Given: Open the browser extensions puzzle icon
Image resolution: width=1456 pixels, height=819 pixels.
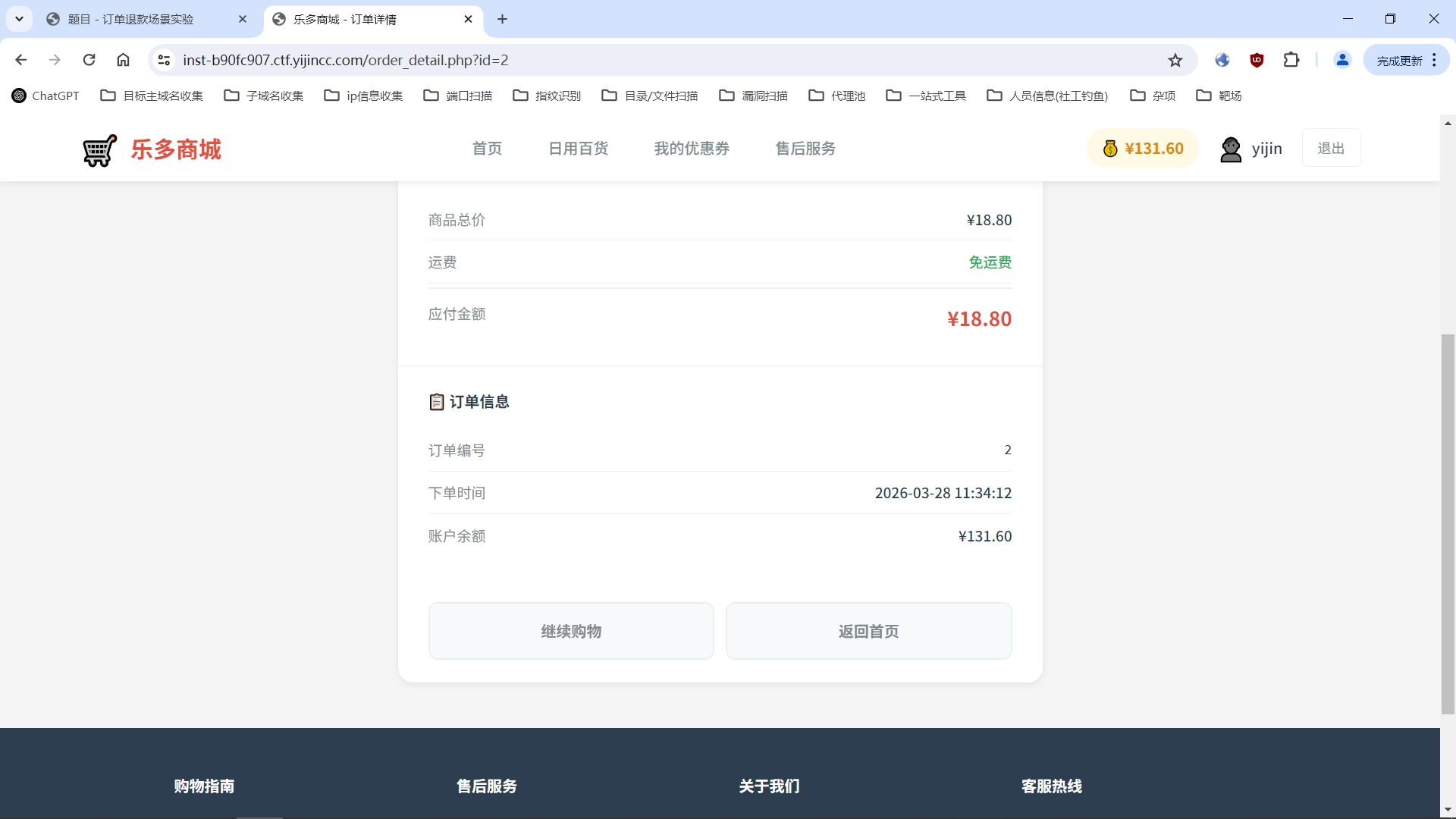Looking at the screenshot, I should 1291,60.
